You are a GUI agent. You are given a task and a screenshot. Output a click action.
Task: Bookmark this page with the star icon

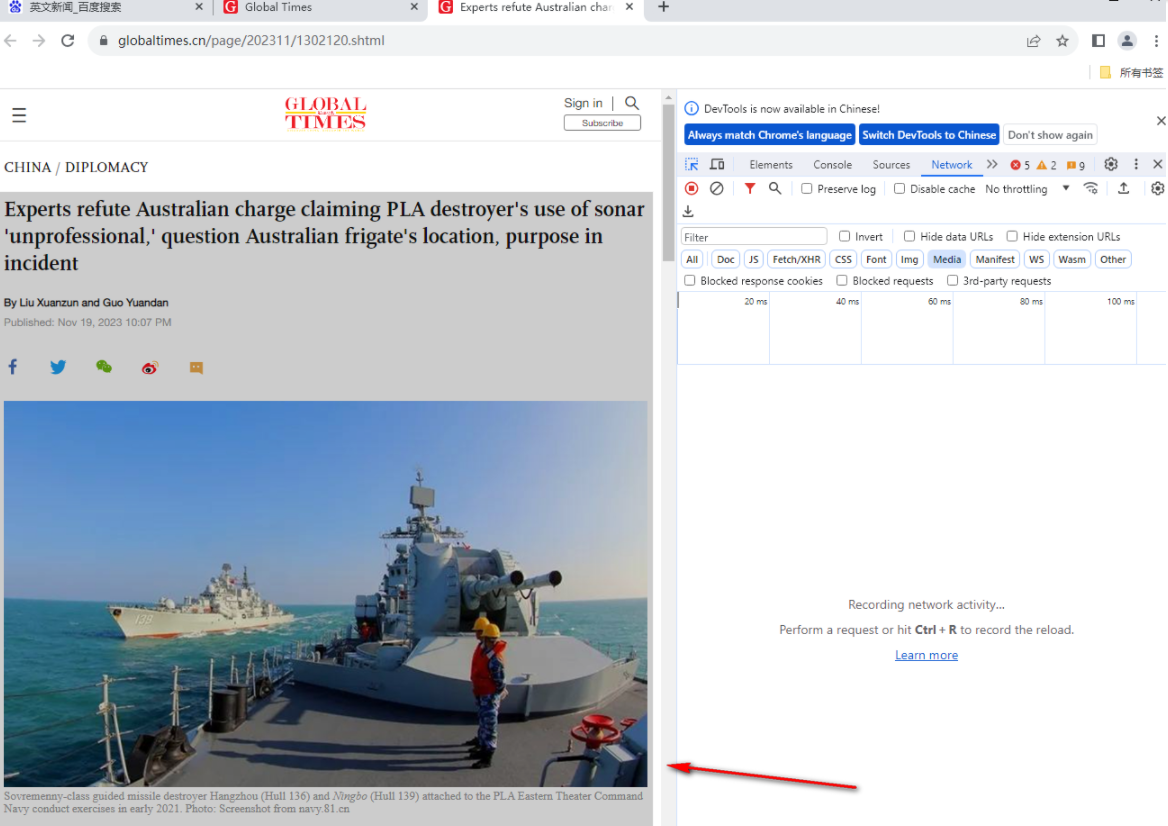coord(1062,41)
